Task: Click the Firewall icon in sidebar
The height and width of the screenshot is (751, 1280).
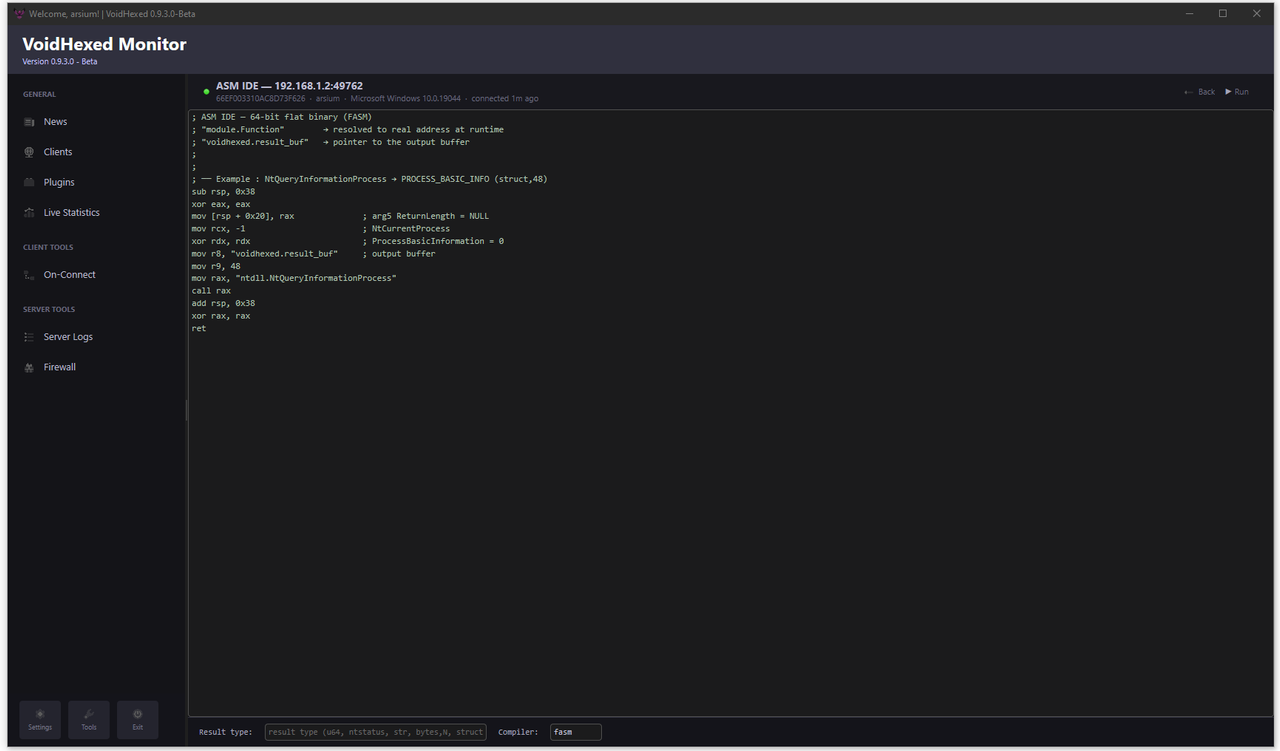Action: (29, 367)
